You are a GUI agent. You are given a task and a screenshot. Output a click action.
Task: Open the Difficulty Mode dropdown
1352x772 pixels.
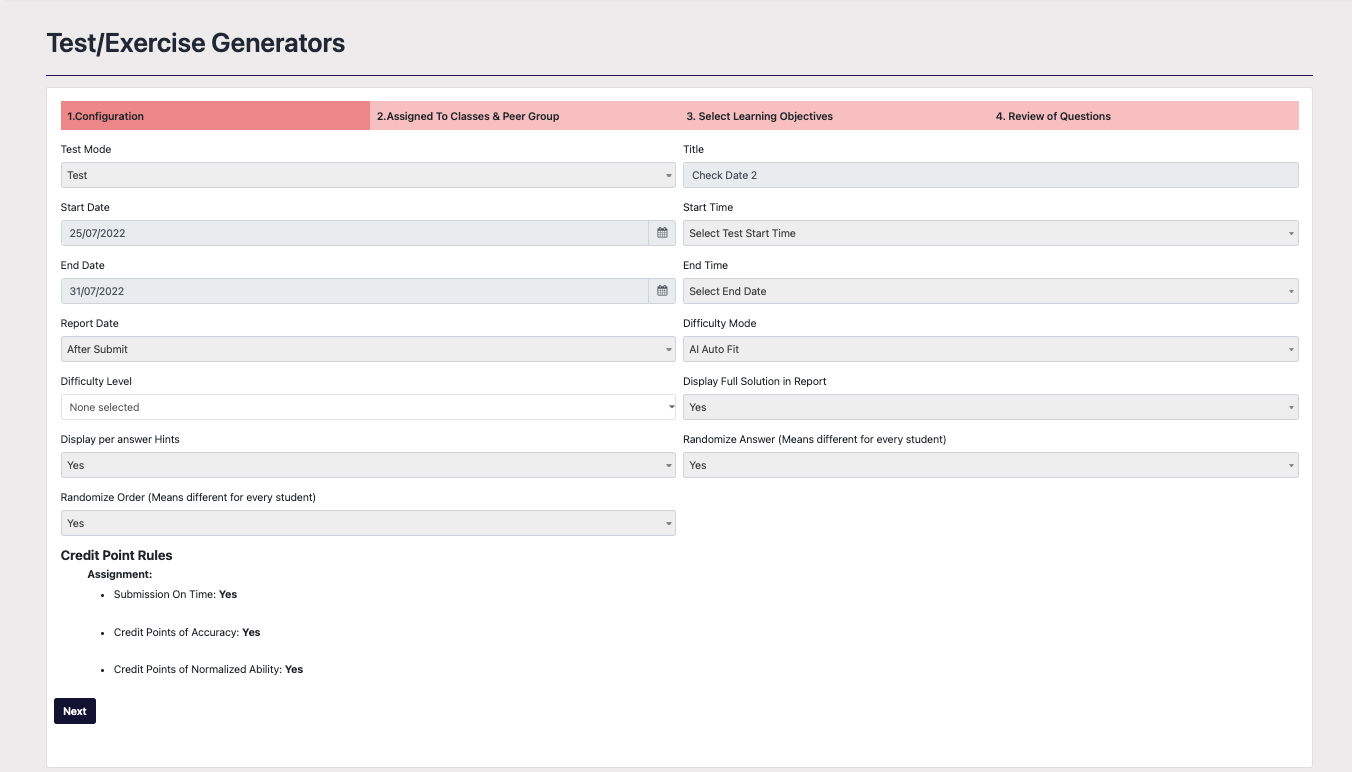[991, 349]
